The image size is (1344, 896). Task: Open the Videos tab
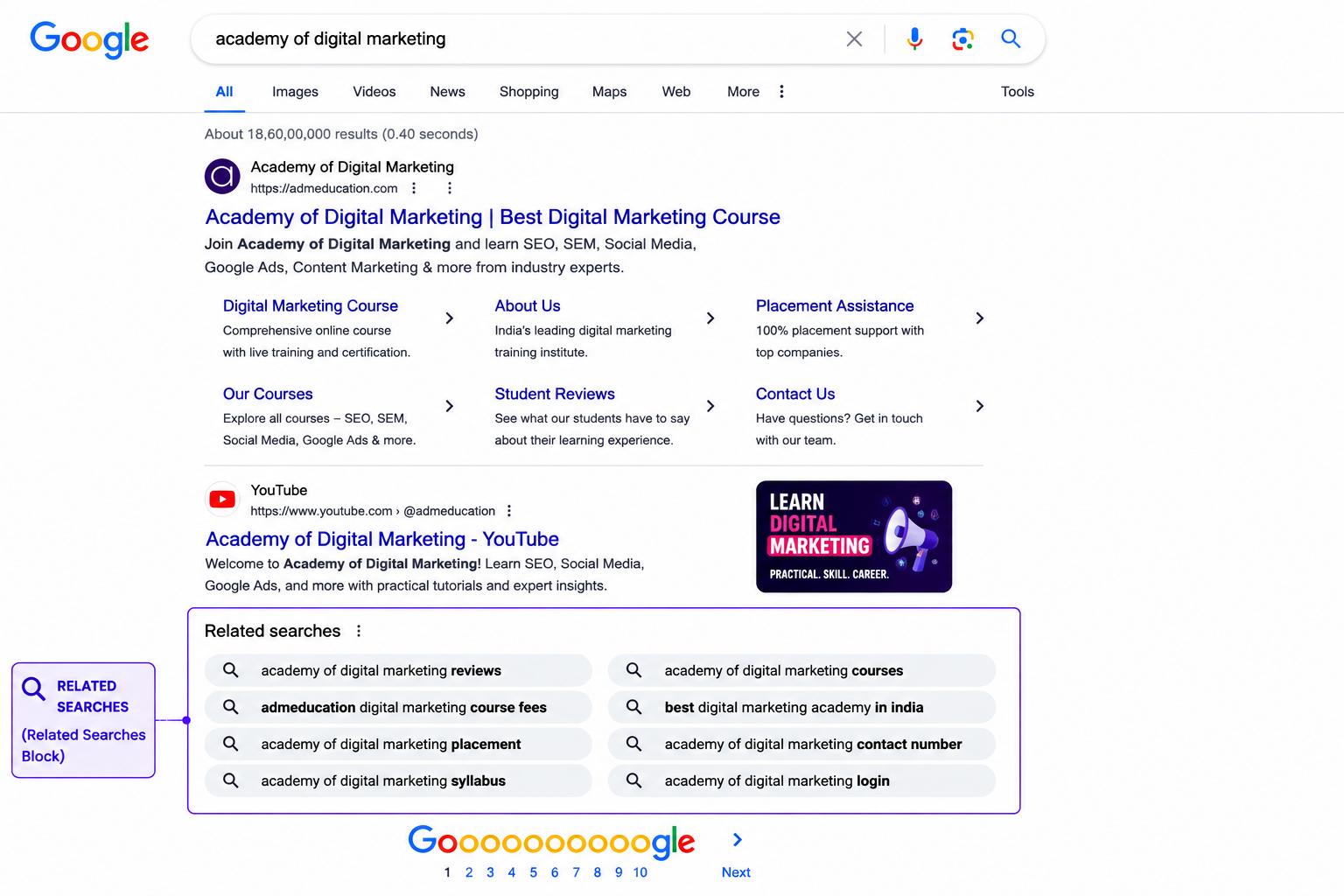pyautogui.click(x=374, y=92)
